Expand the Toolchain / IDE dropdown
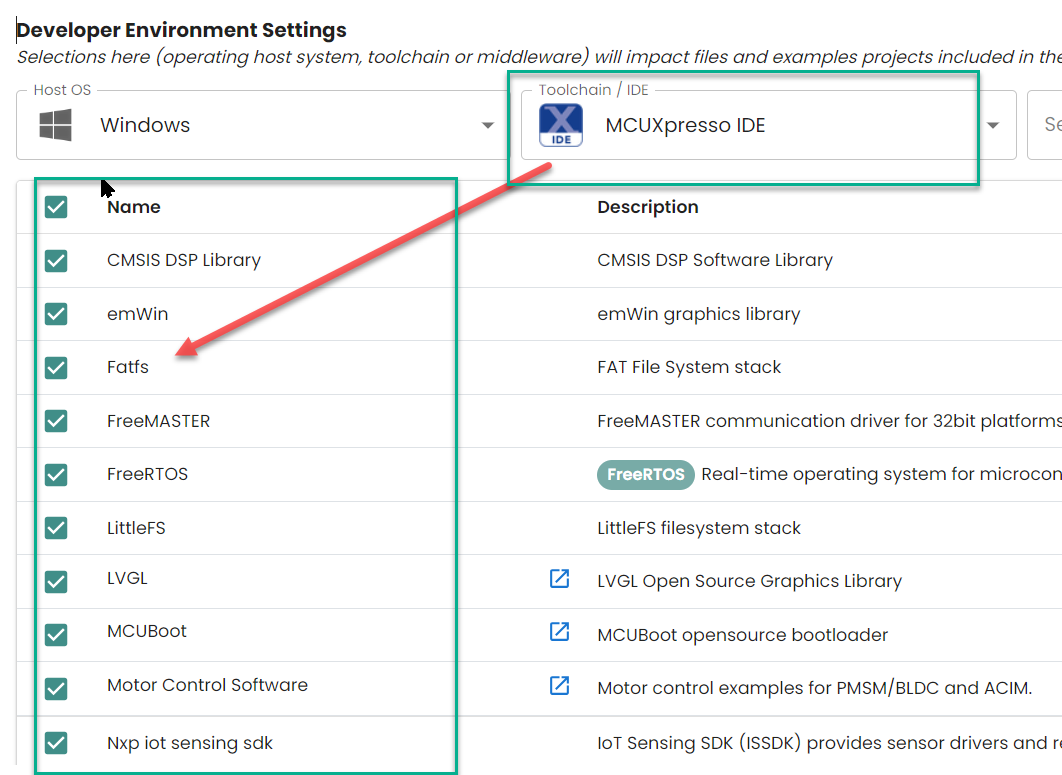This screenshot has width=1062, height=775. tap(992, 124)
